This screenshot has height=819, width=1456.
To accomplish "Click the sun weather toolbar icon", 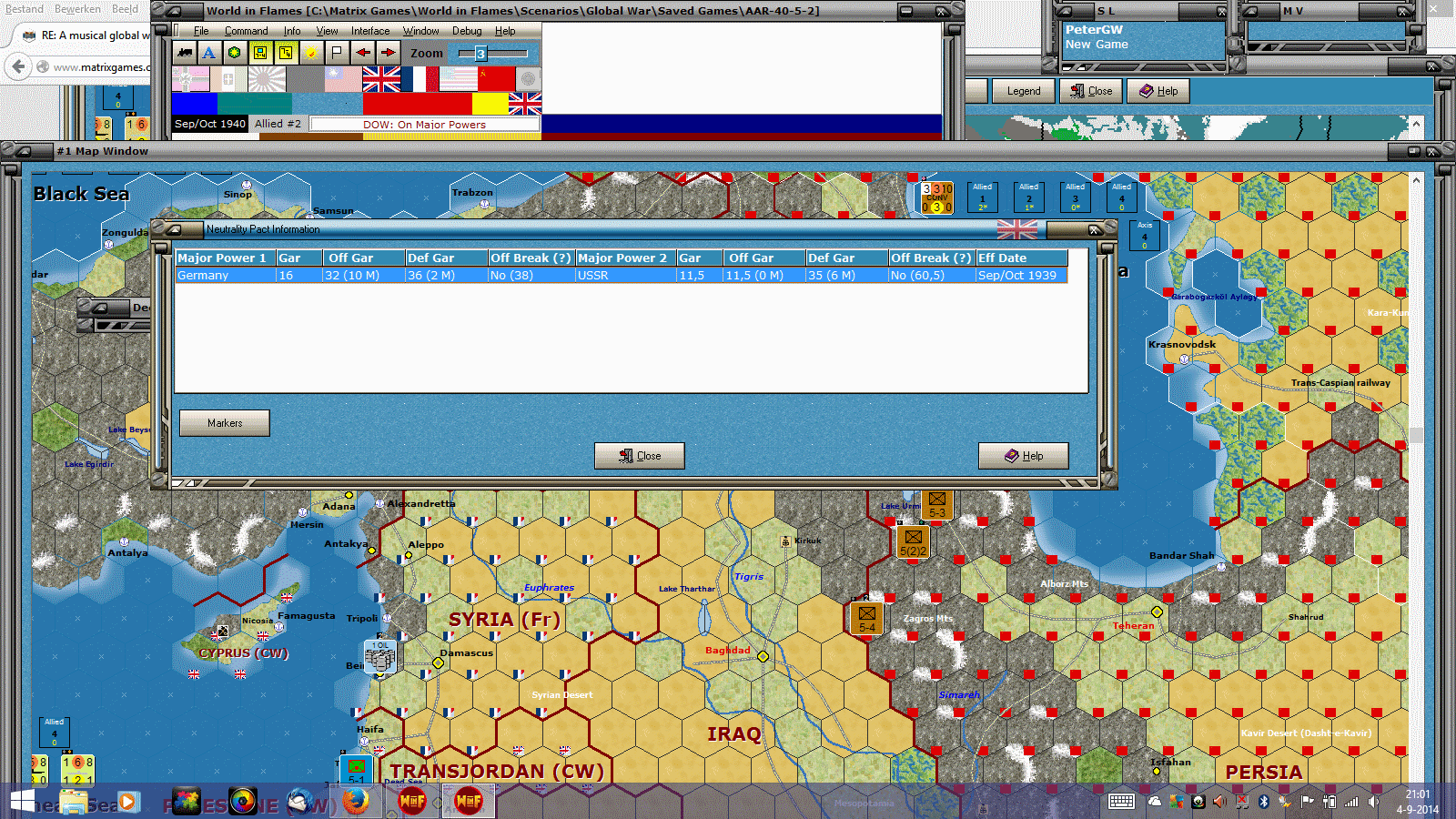I will pyautogui.click(x=311, y=53).
